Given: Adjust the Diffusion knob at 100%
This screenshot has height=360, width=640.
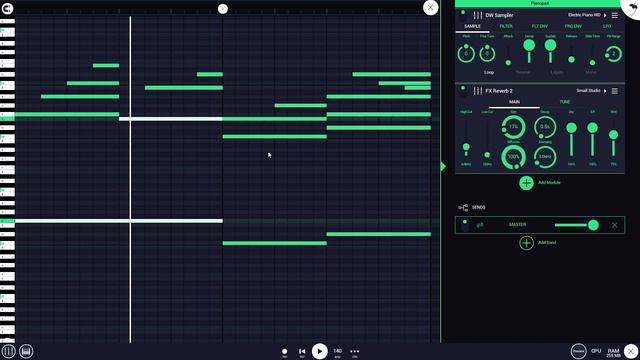Looking at the screenshot, I should pos(513,157).
